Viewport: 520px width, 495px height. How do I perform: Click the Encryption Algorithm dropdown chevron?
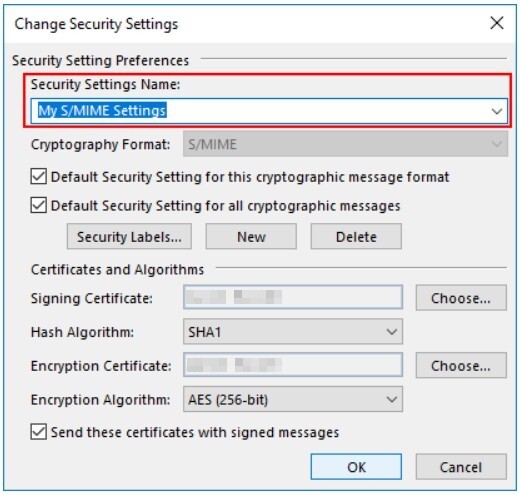[391, 399]
